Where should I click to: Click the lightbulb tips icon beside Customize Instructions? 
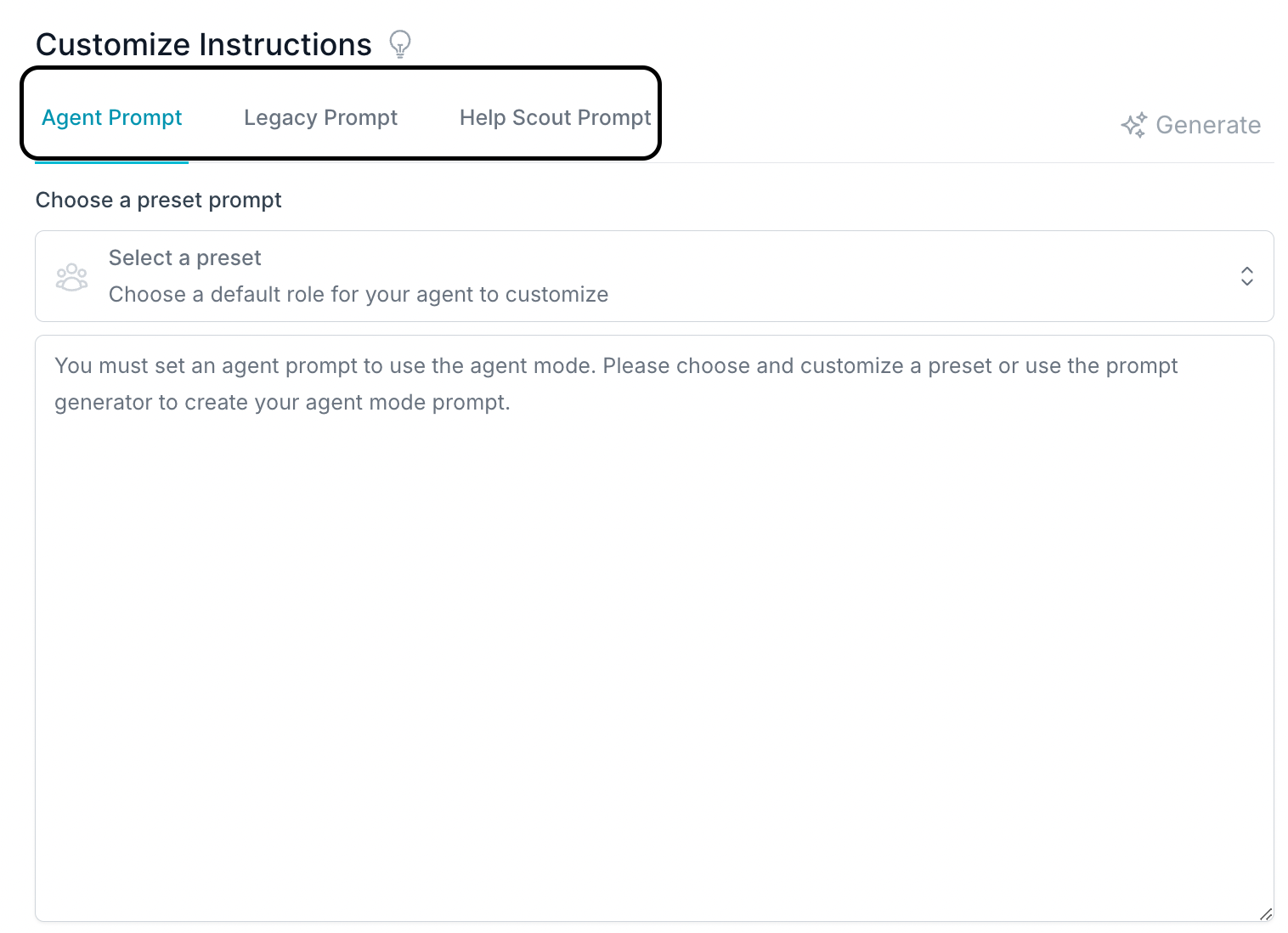(x=399, y=43)
